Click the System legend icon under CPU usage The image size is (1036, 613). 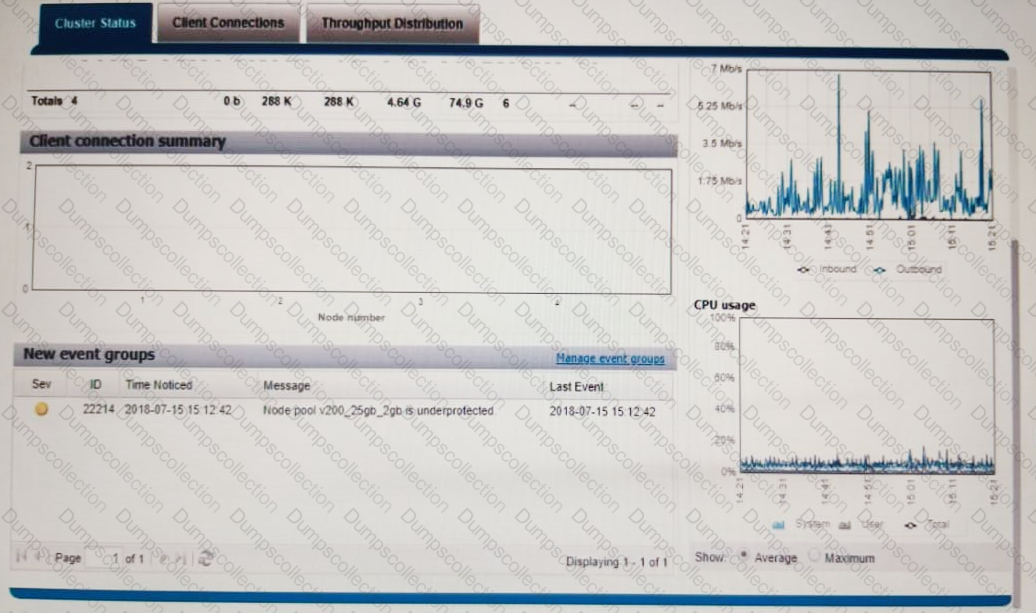(779, 523)
